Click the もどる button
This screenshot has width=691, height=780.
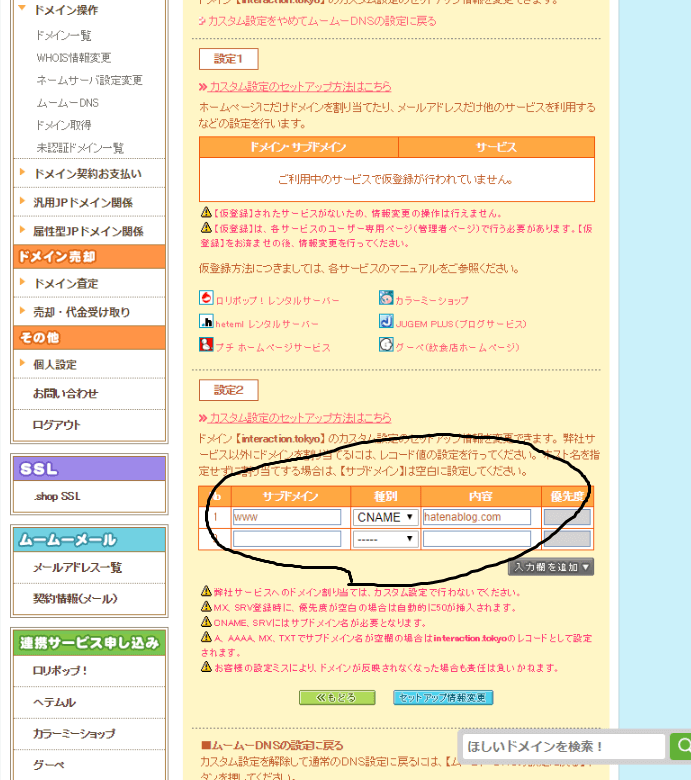point(337,698)
